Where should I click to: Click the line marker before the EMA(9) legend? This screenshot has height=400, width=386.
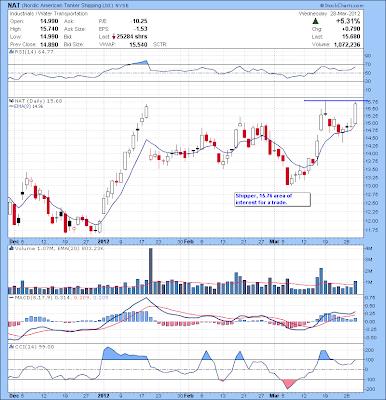coord(11,106)
